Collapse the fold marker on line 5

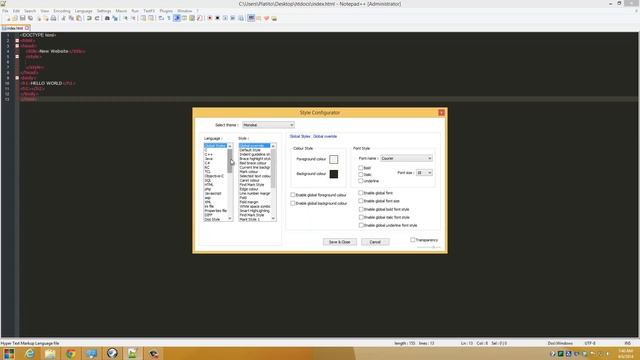pyautogui.click(x=17, y=57)
